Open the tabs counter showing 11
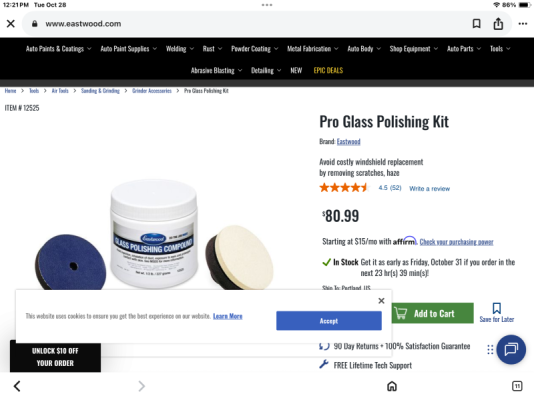534x400 pixels. click(x=517, y=386)
